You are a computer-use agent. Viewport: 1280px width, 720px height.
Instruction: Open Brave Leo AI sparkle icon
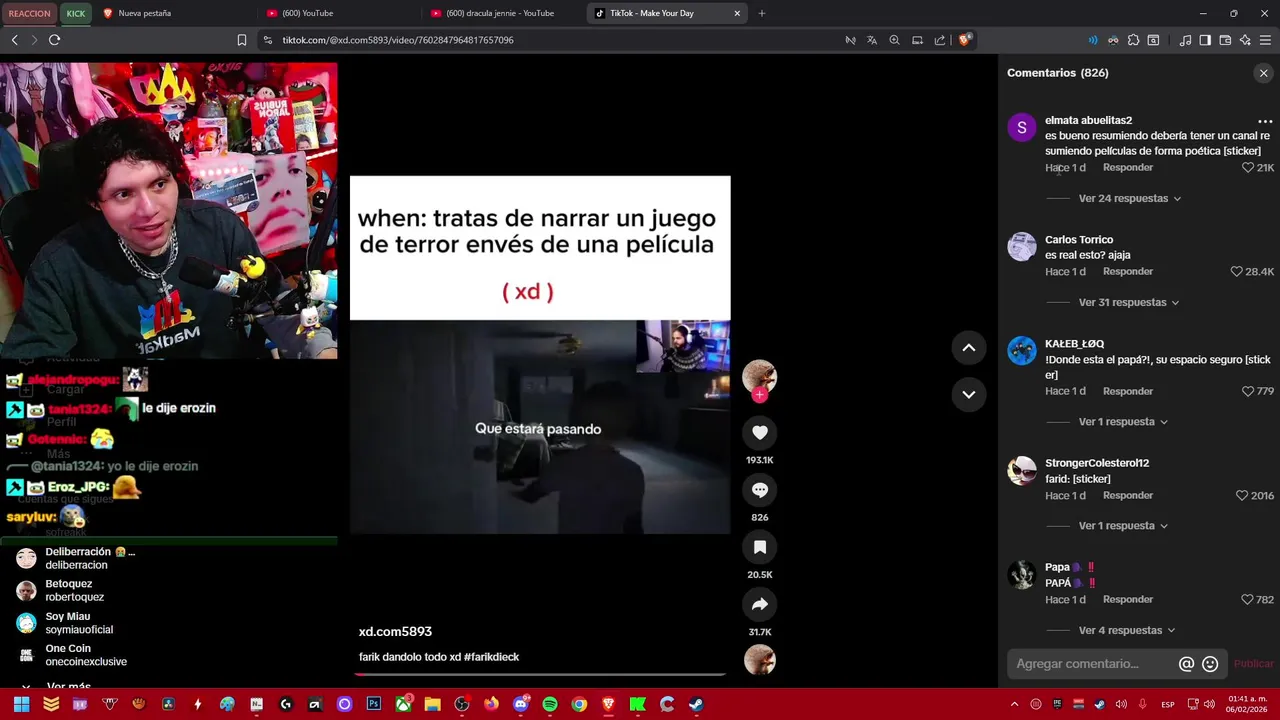coord(1245,40)
